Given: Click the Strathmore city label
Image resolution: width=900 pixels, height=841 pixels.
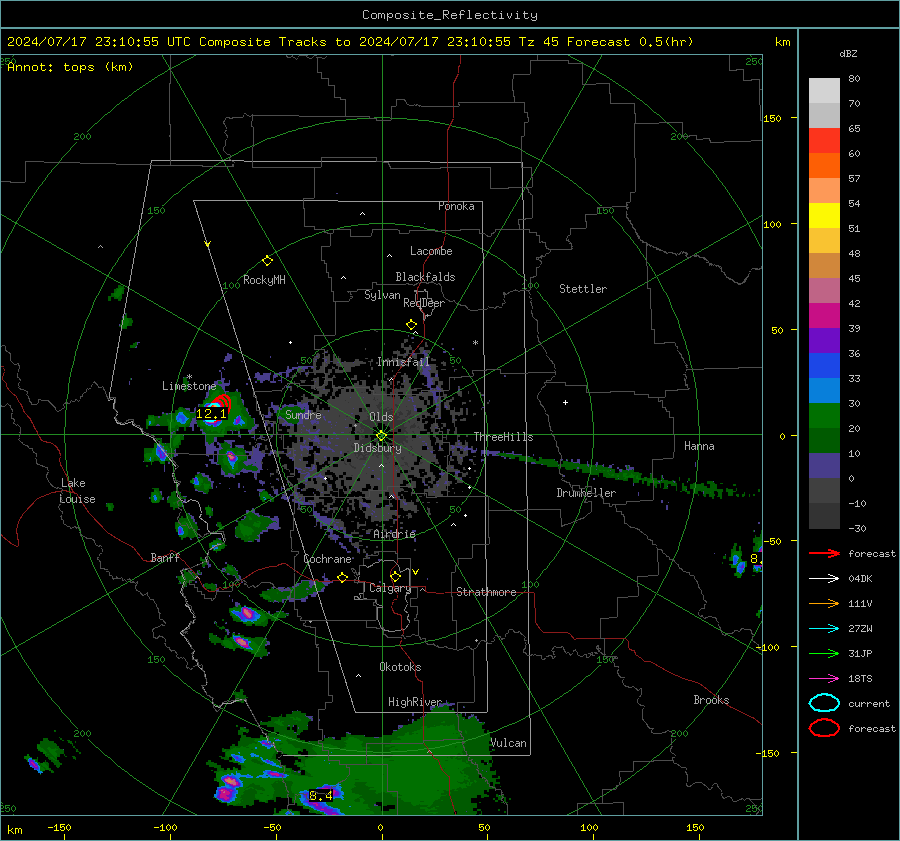Looking at the screenshot, I should (486, 592).
